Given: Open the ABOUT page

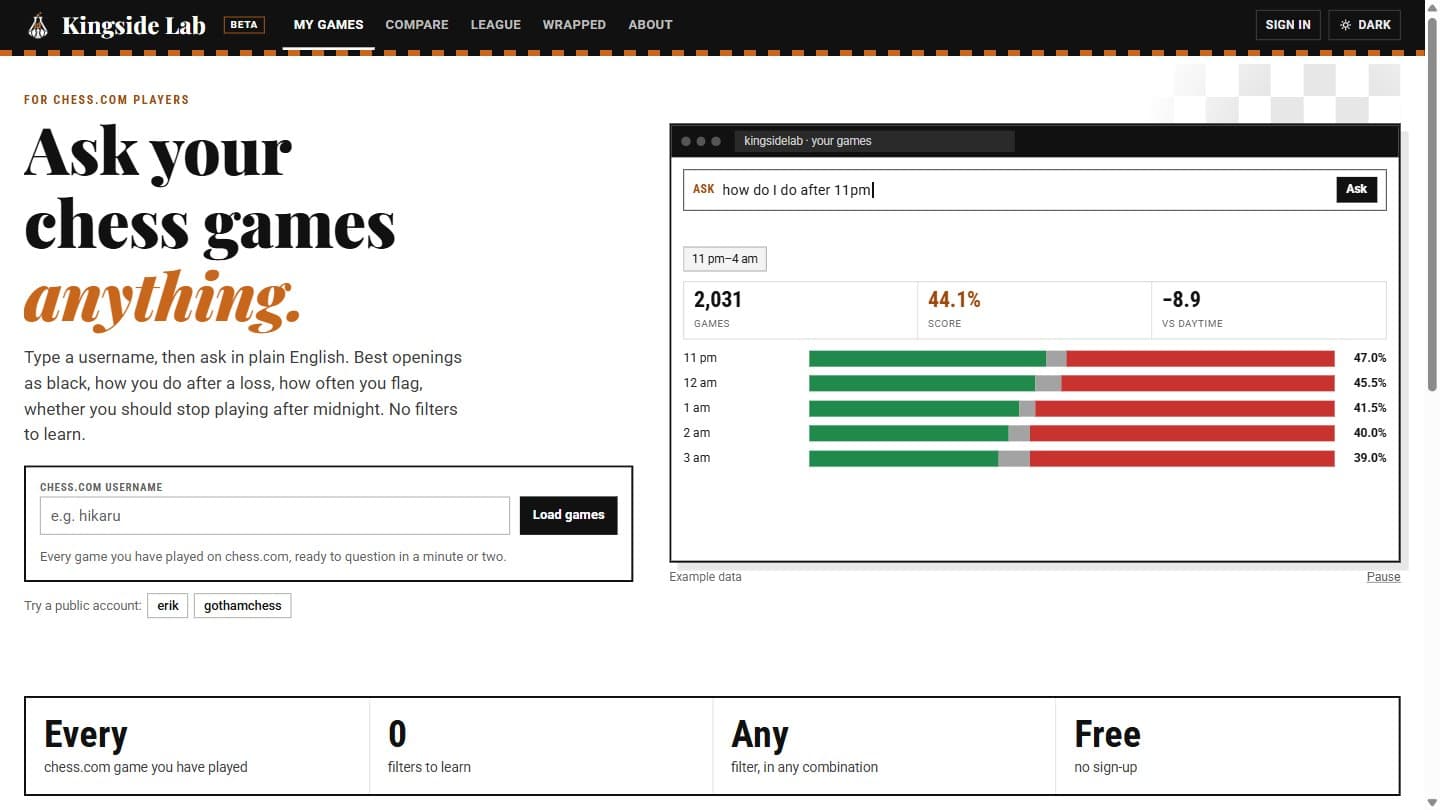Looking at the screenshot, I should (650, 25).
